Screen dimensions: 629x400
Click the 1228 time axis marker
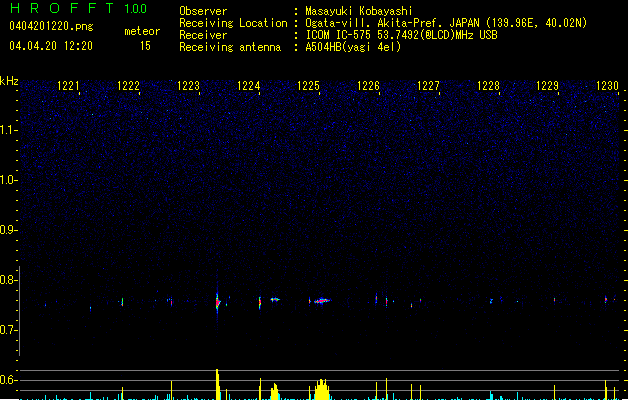488,86
